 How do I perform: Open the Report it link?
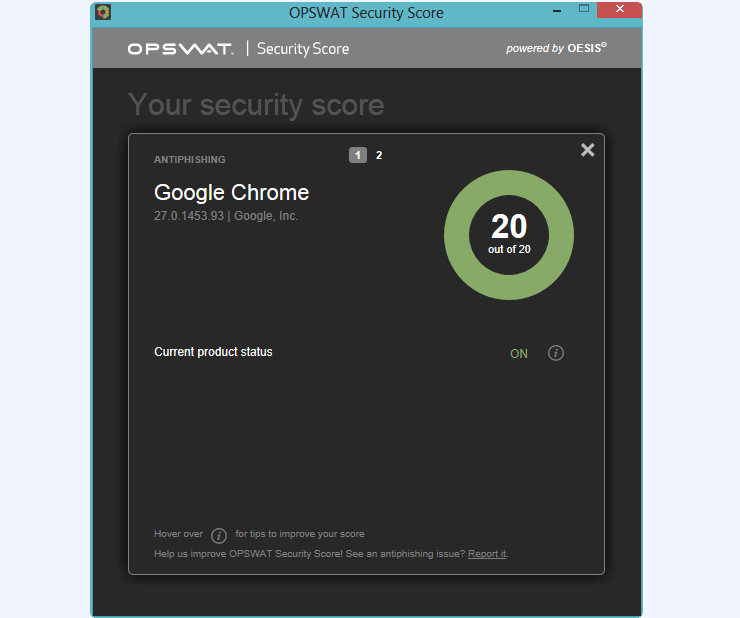487,554
